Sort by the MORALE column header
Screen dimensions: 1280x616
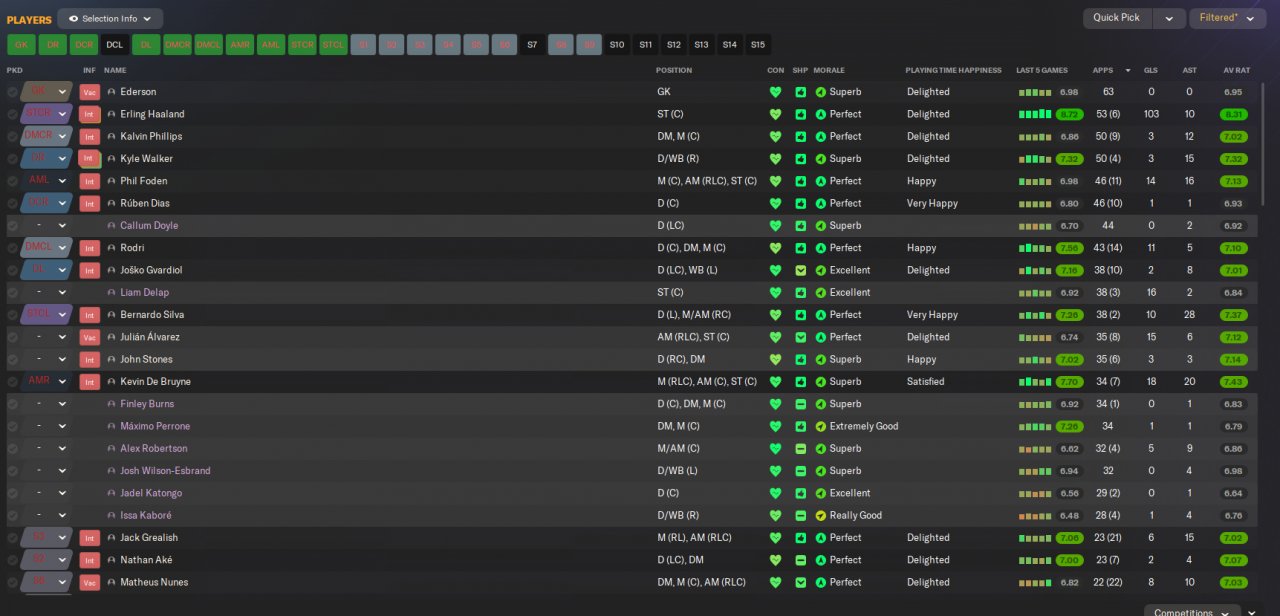pos(829,71)
